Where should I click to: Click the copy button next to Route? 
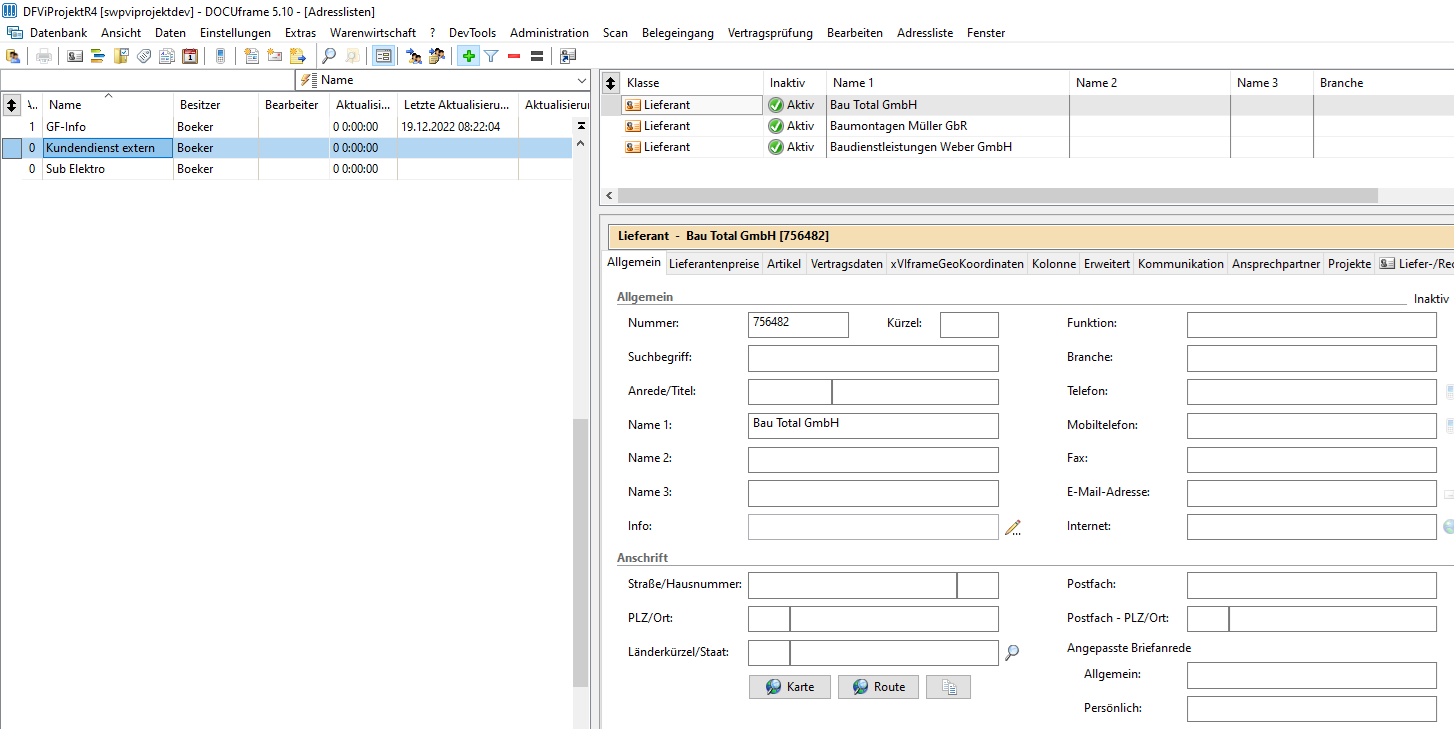coord(948,687)
